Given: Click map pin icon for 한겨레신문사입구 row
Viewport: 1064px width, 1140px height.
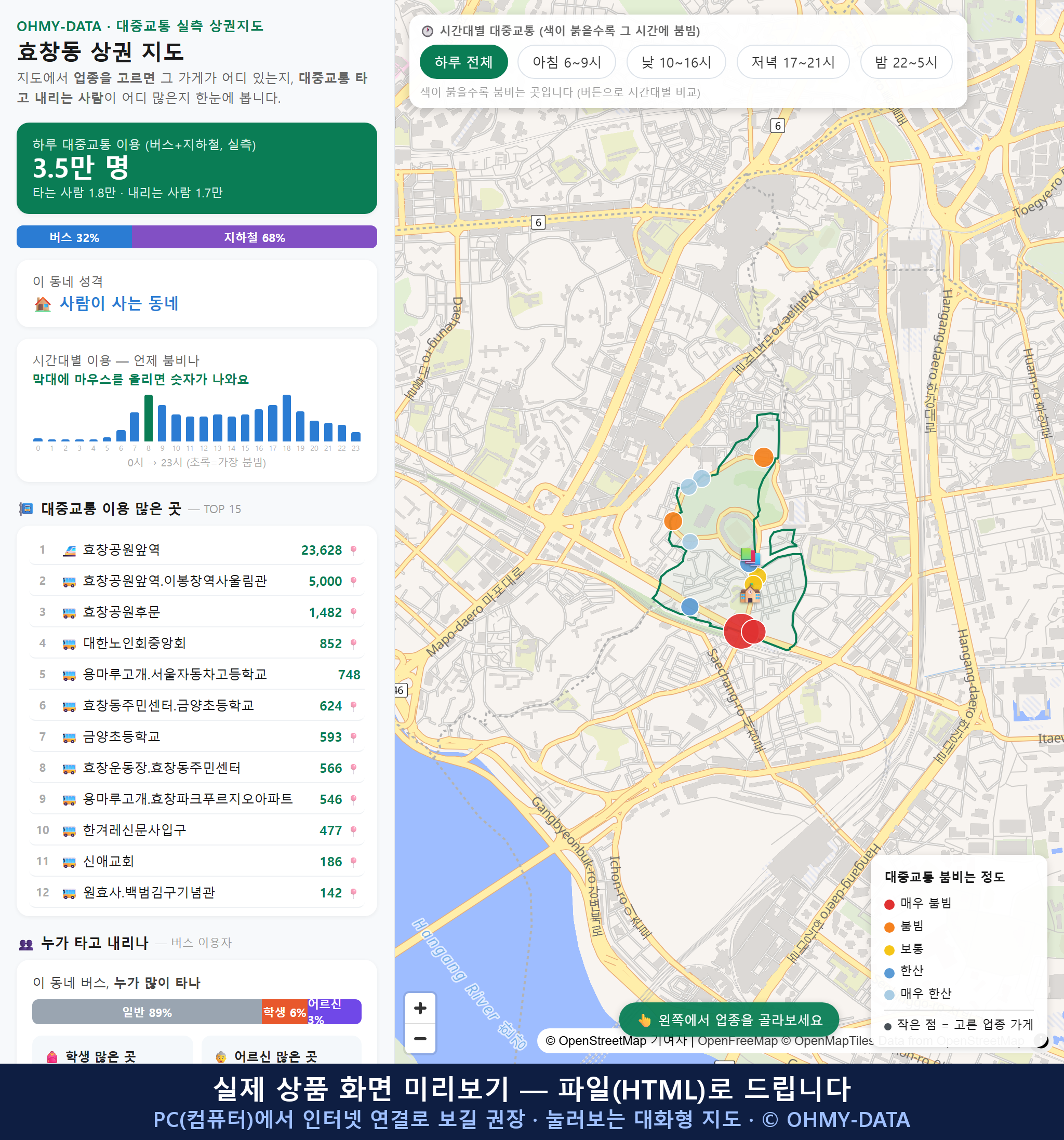Looking at the screenshot, I should [353, 830].
